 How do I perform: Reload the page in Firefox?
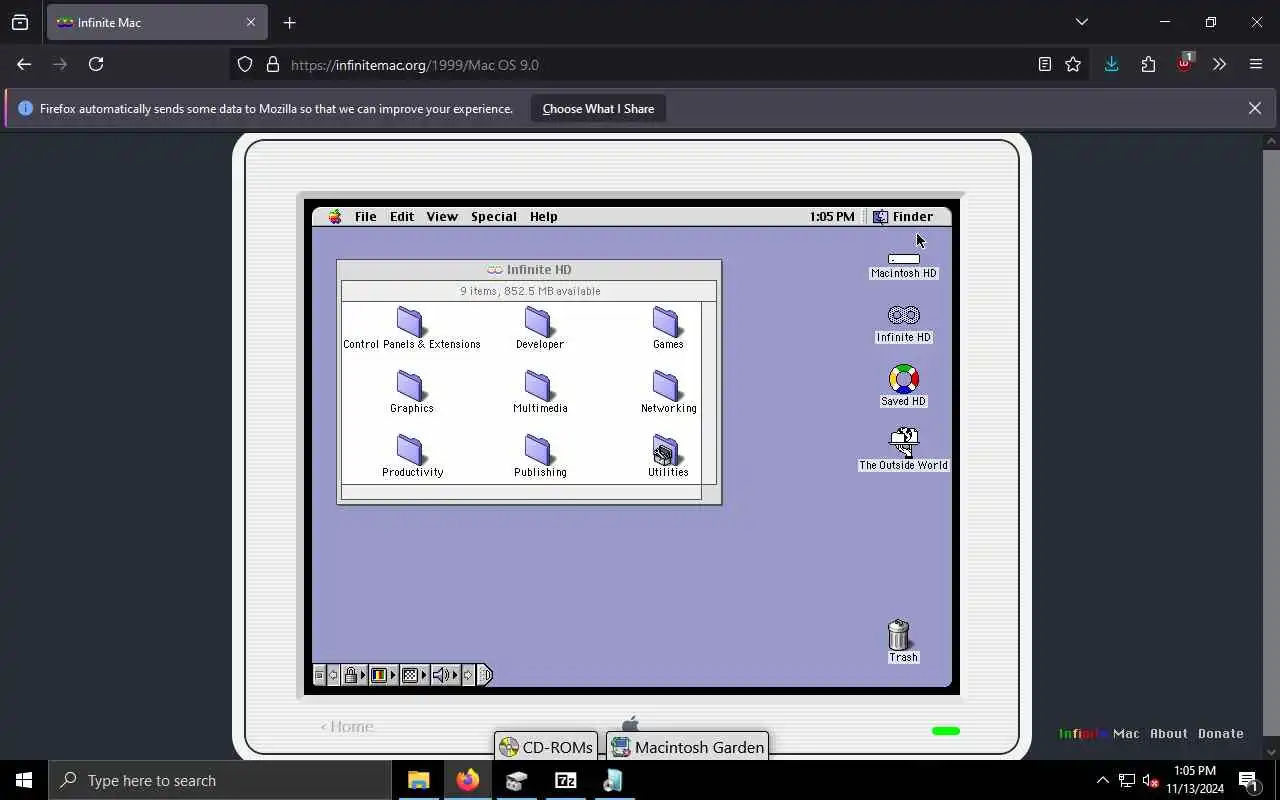click(96, 64)
